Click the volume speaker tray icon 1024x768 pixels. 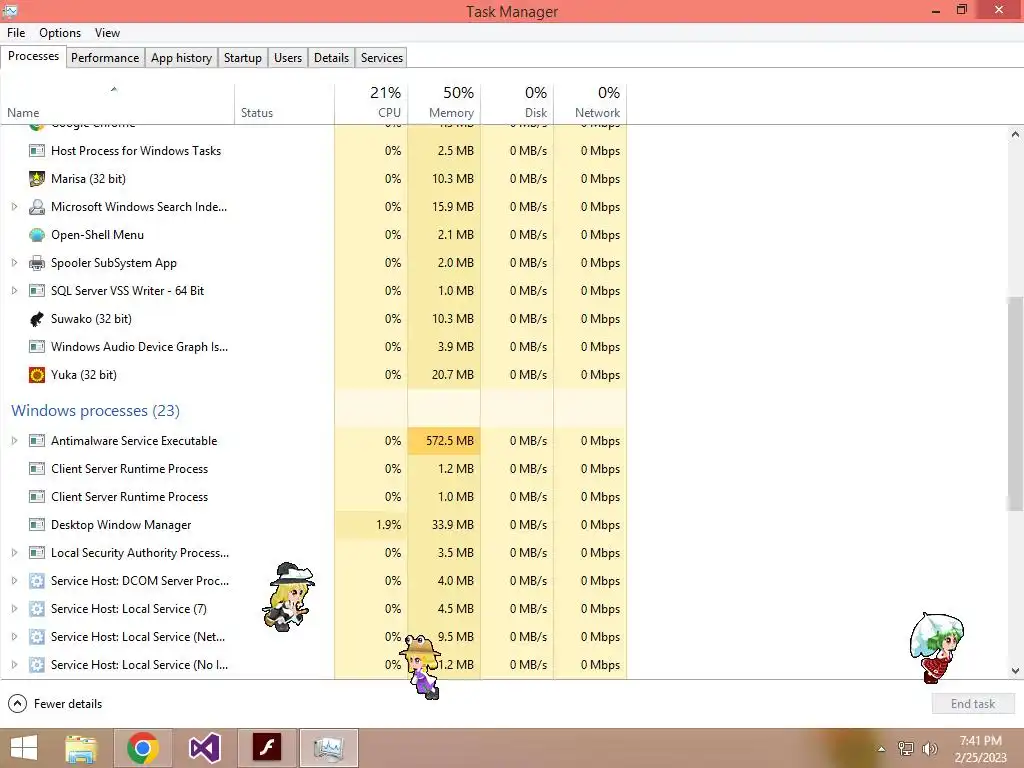pyautogui.click(x=929, y=749)
